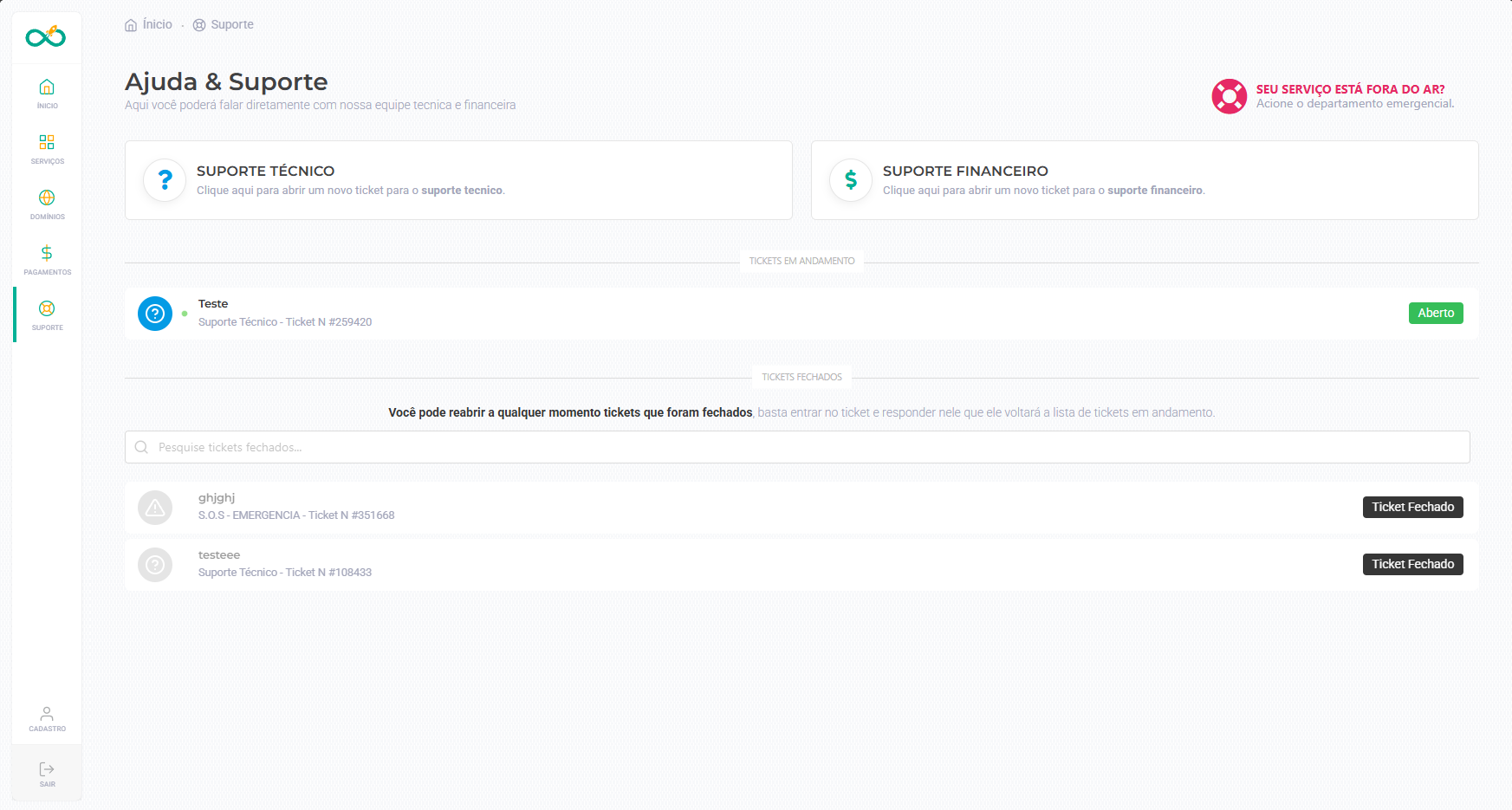This screenshot has width=1512, height=810.
Task: Click Ticket Fechado badge for testeee
Action: tap(1412, 564)
